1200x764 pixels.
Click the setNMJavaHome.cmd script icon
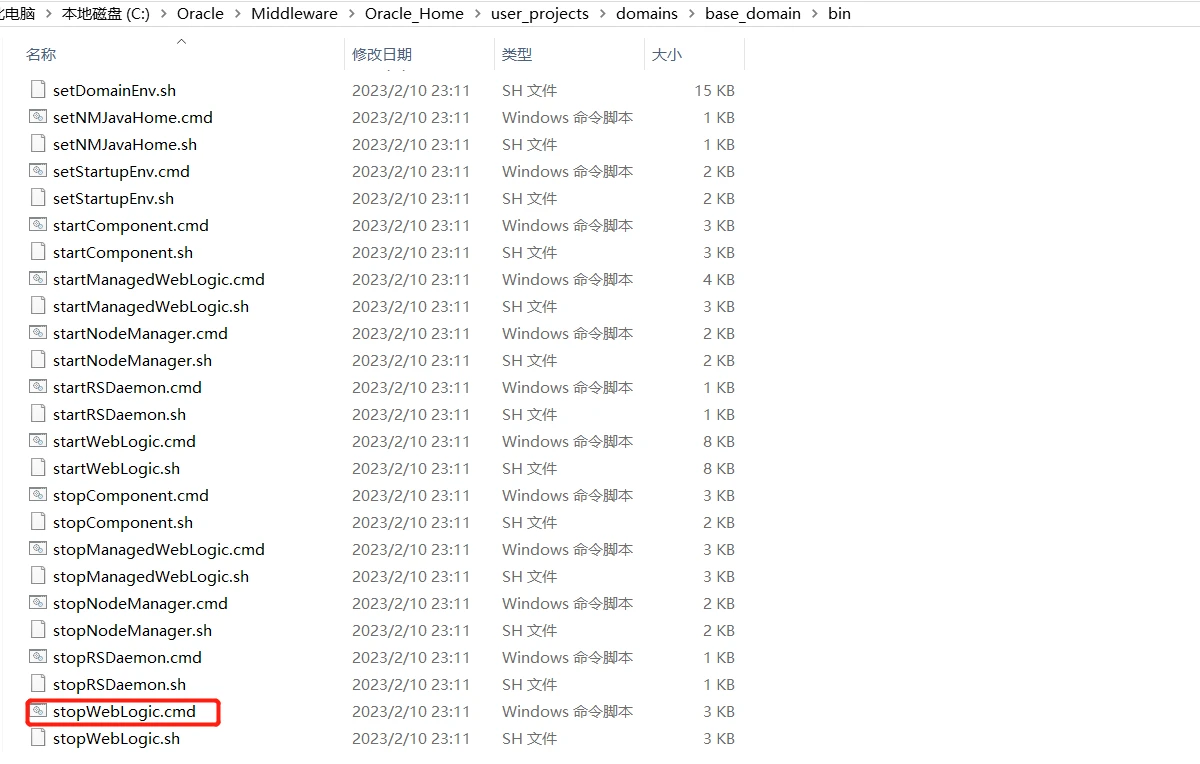[38, 117]
